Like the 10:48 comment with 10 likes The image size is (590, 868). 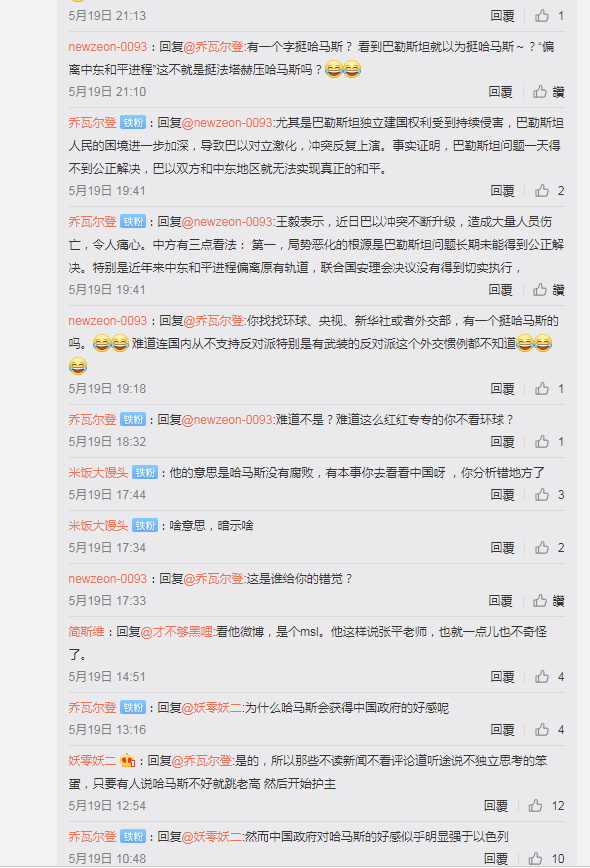pos(535,859)
